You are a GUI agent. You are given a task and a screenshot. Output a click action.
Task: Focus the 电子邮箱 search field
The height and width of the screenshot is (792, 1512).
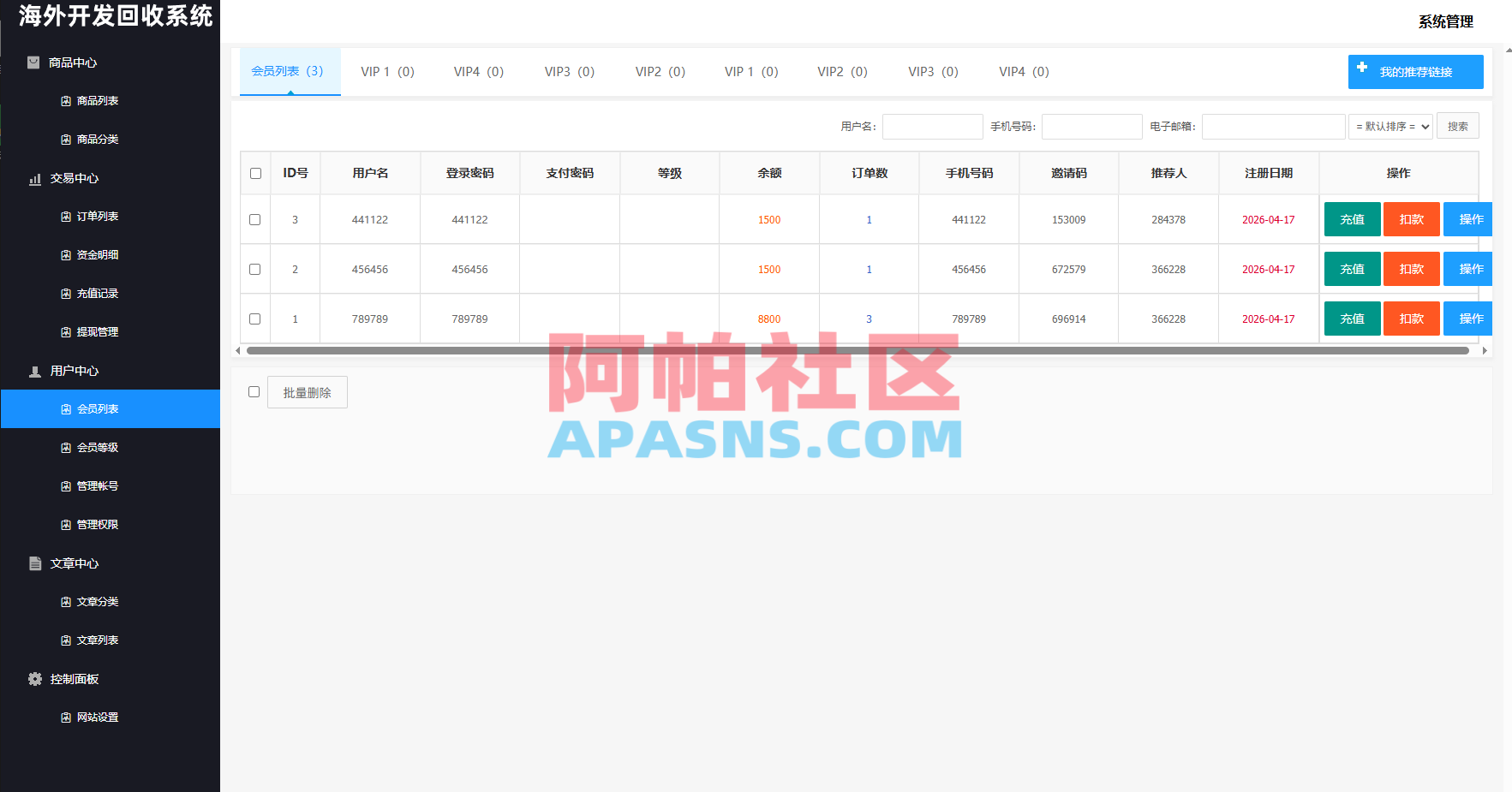pyautogui.click(x=1274, y=127)
